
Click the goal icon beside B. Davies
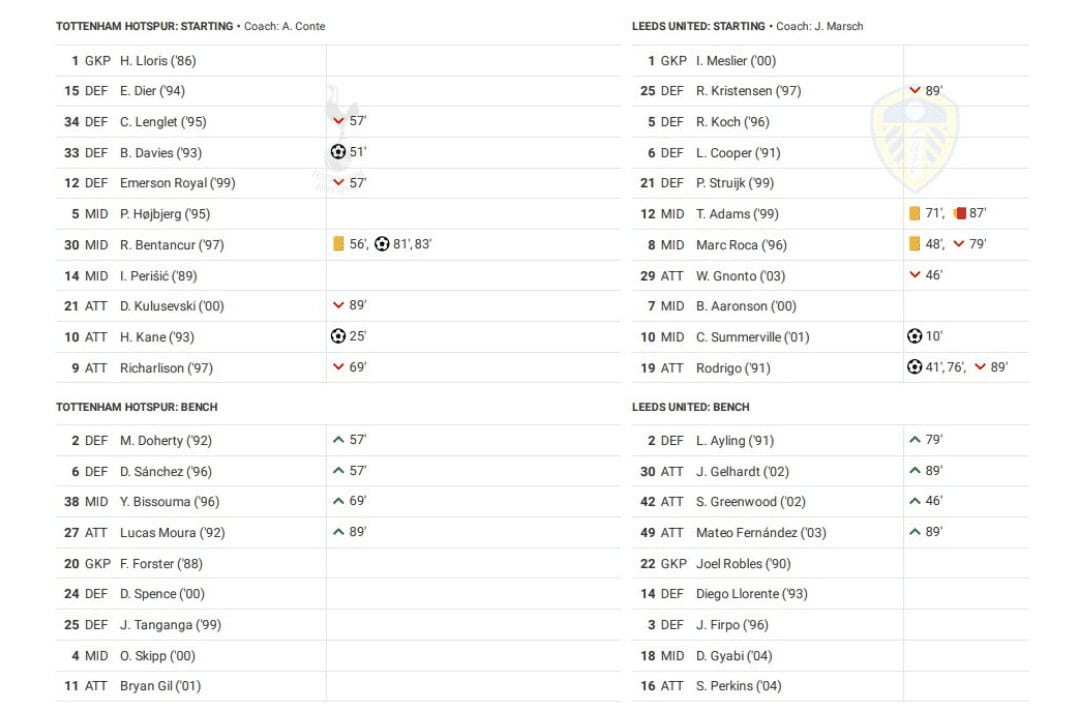click(338, 152)
